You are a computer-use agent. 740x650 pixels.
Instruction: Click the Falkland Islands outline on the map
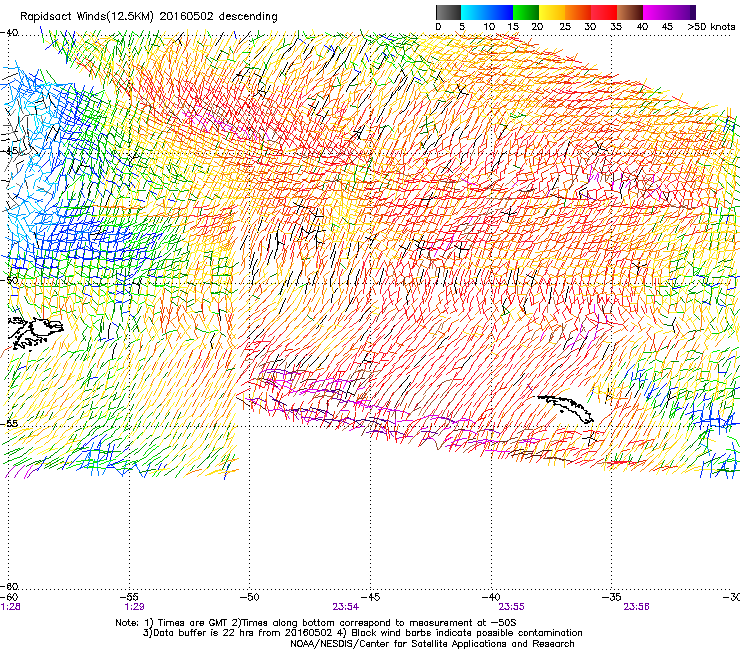pos(35,333)
